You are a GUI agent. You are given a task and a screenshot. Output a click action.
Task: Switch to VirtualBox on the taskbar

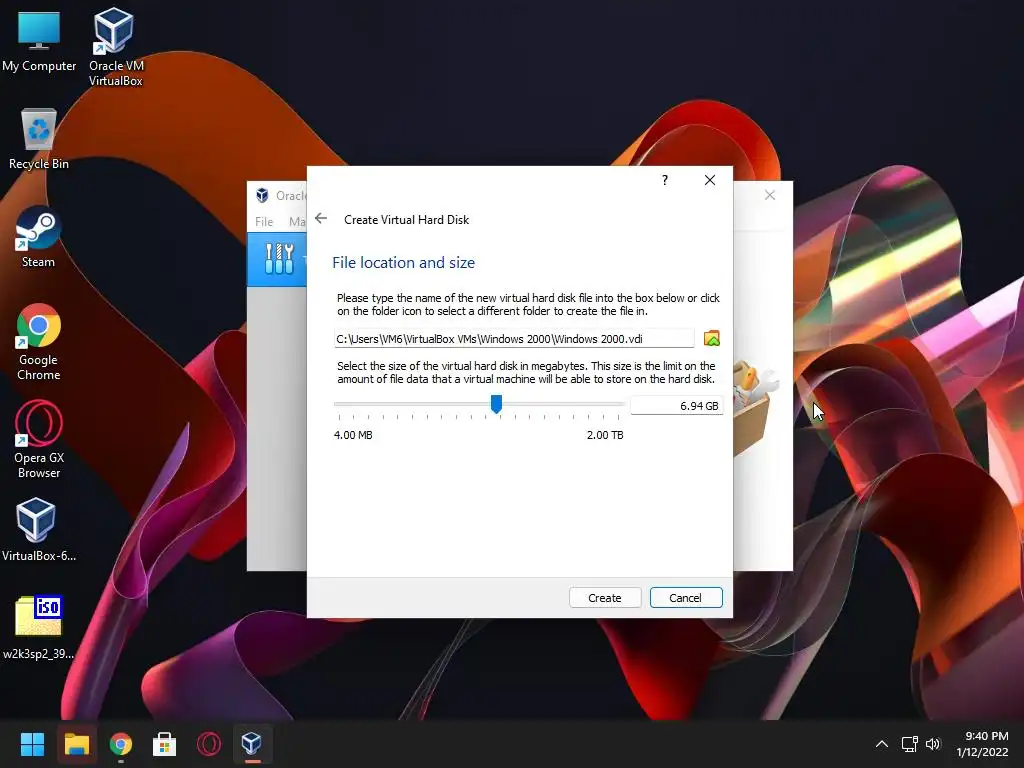252,744
